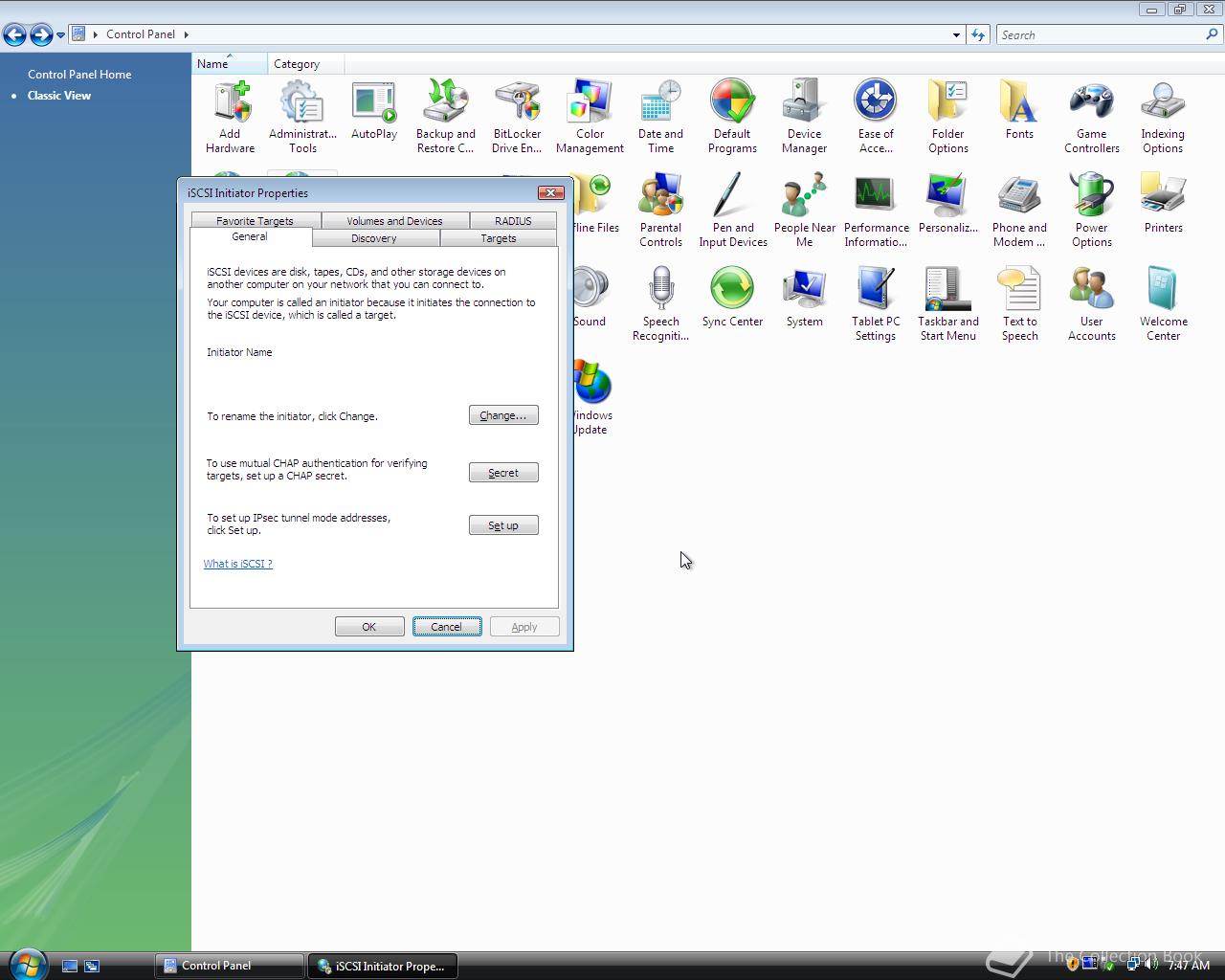
Task: Open Backup and Restore Center icon
Action: click(446, 117)
